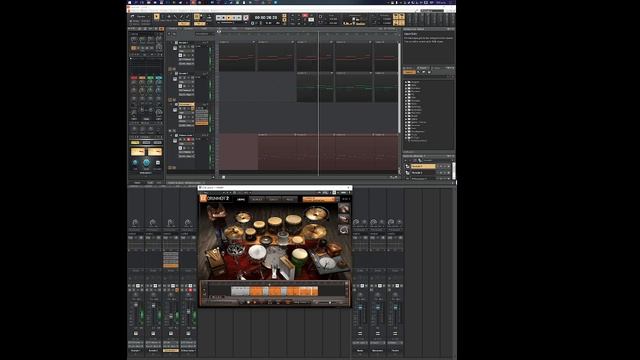
Task: Click the orange EQ band button in ProChannel
Action: [142, 78]
